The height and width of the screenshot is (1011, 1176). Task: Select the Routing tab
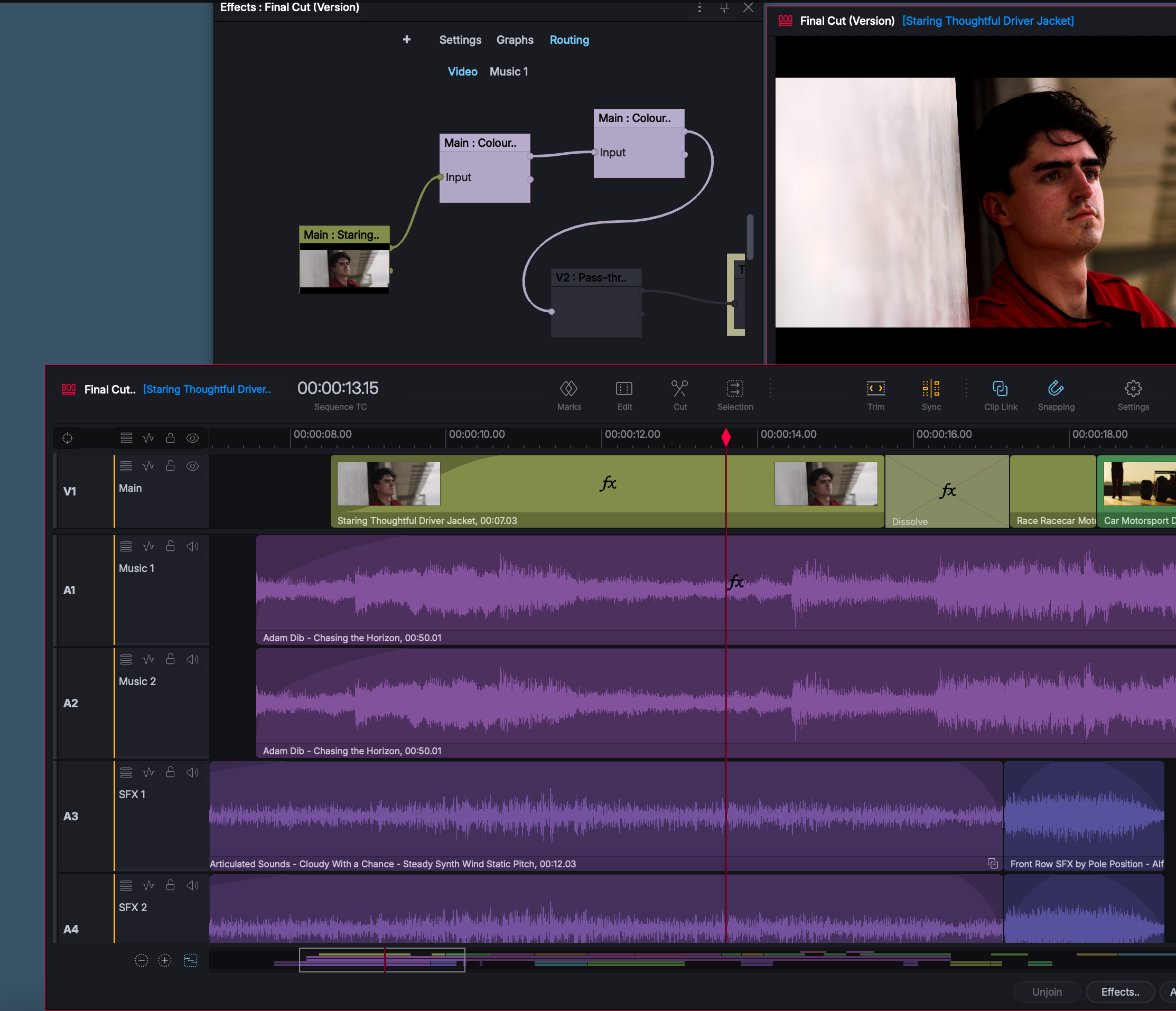tap(570, 40)
